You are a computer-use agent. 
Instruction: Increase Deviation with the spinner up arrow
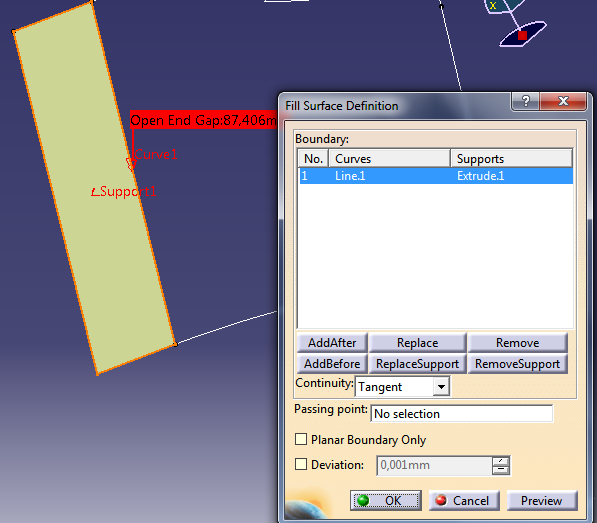[500, 461]
